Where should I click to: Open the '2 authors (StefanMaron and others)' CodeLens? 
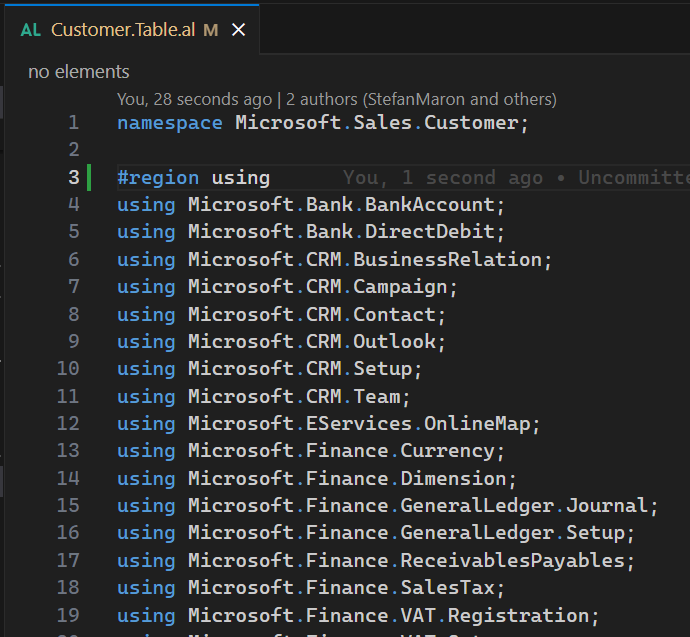click(421, 99)
